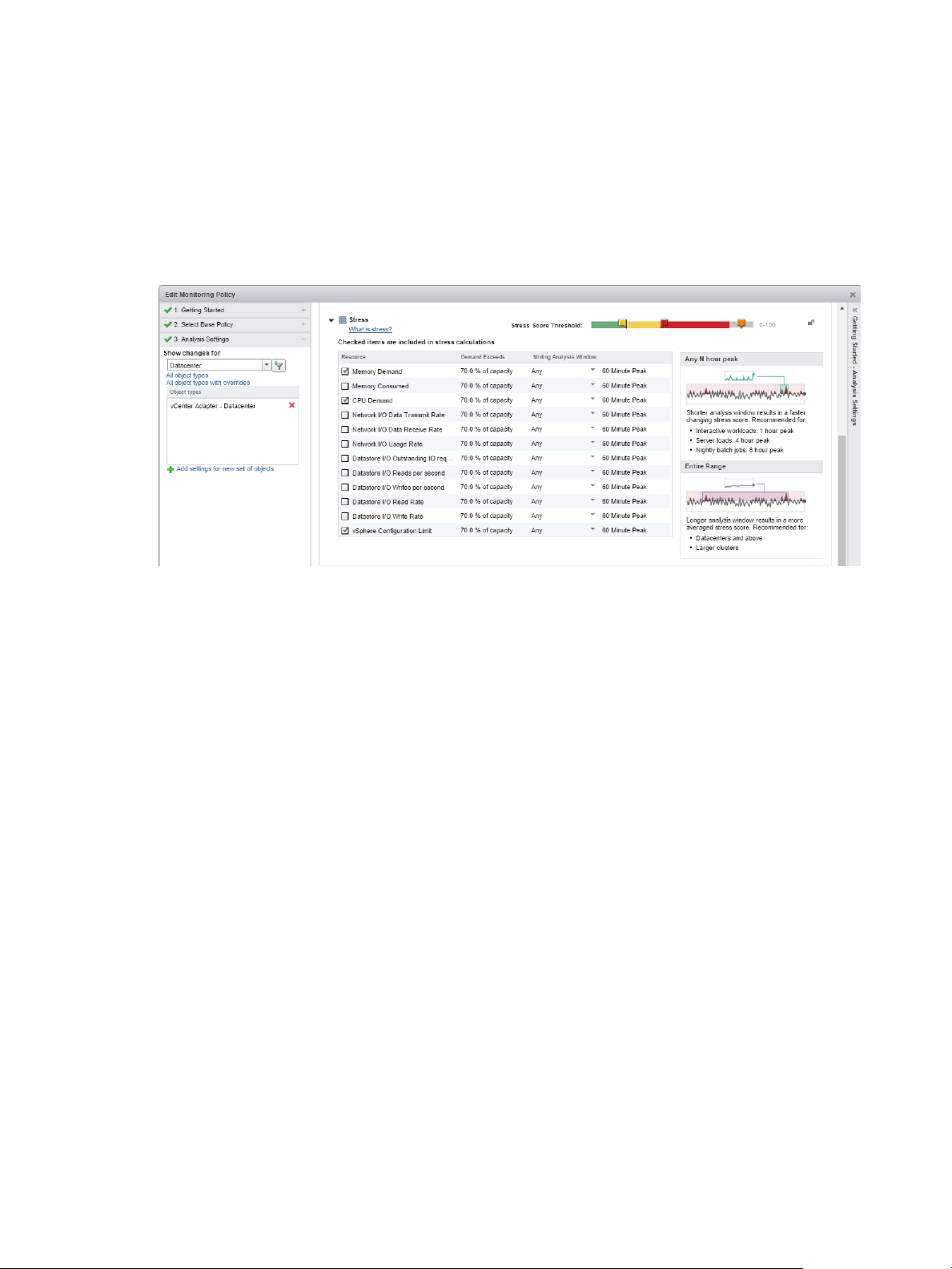Click the scrollbar up arrow

[x=842, y=308]
